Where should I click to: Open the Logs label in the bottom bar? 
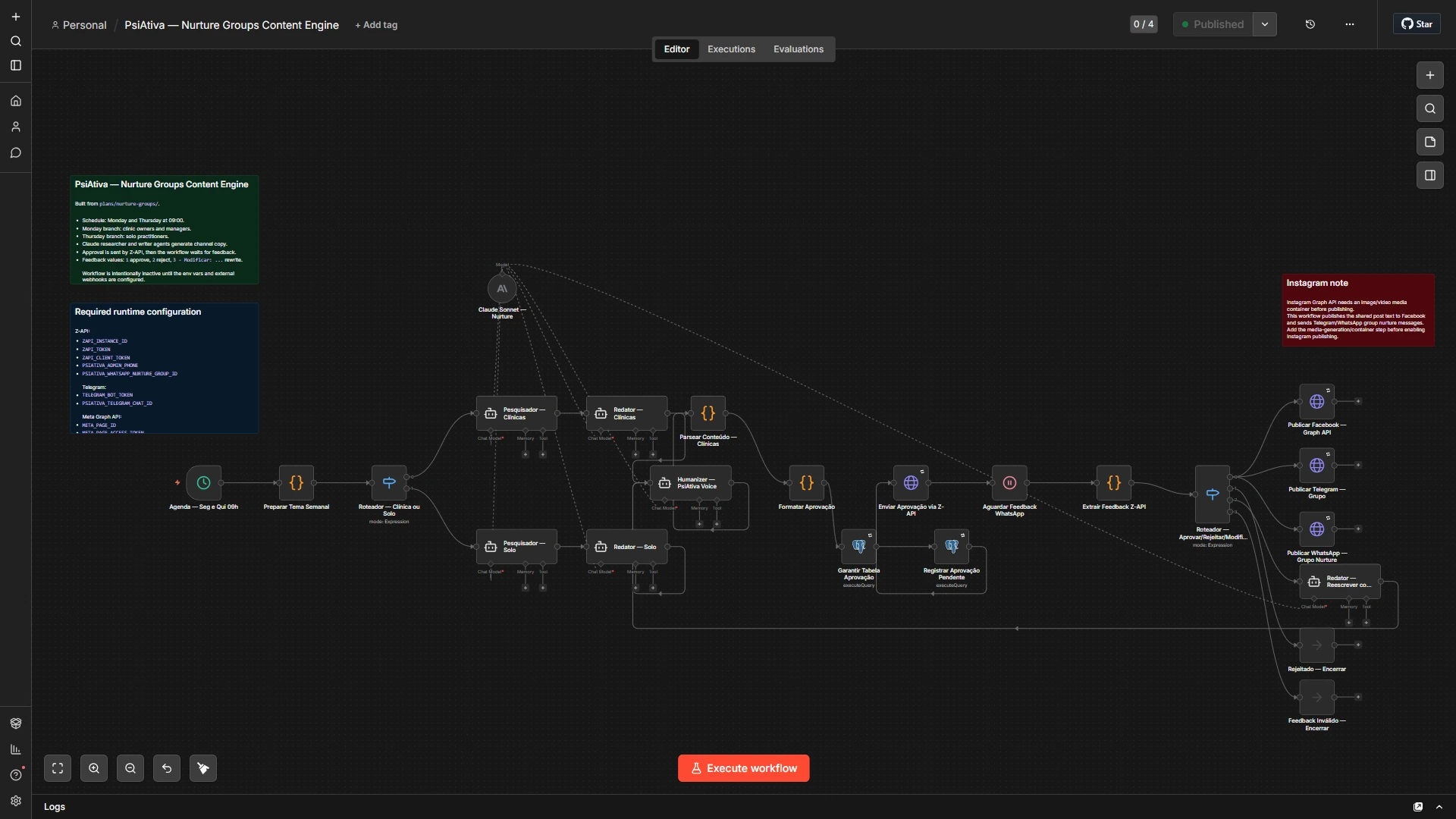point(55,807)
